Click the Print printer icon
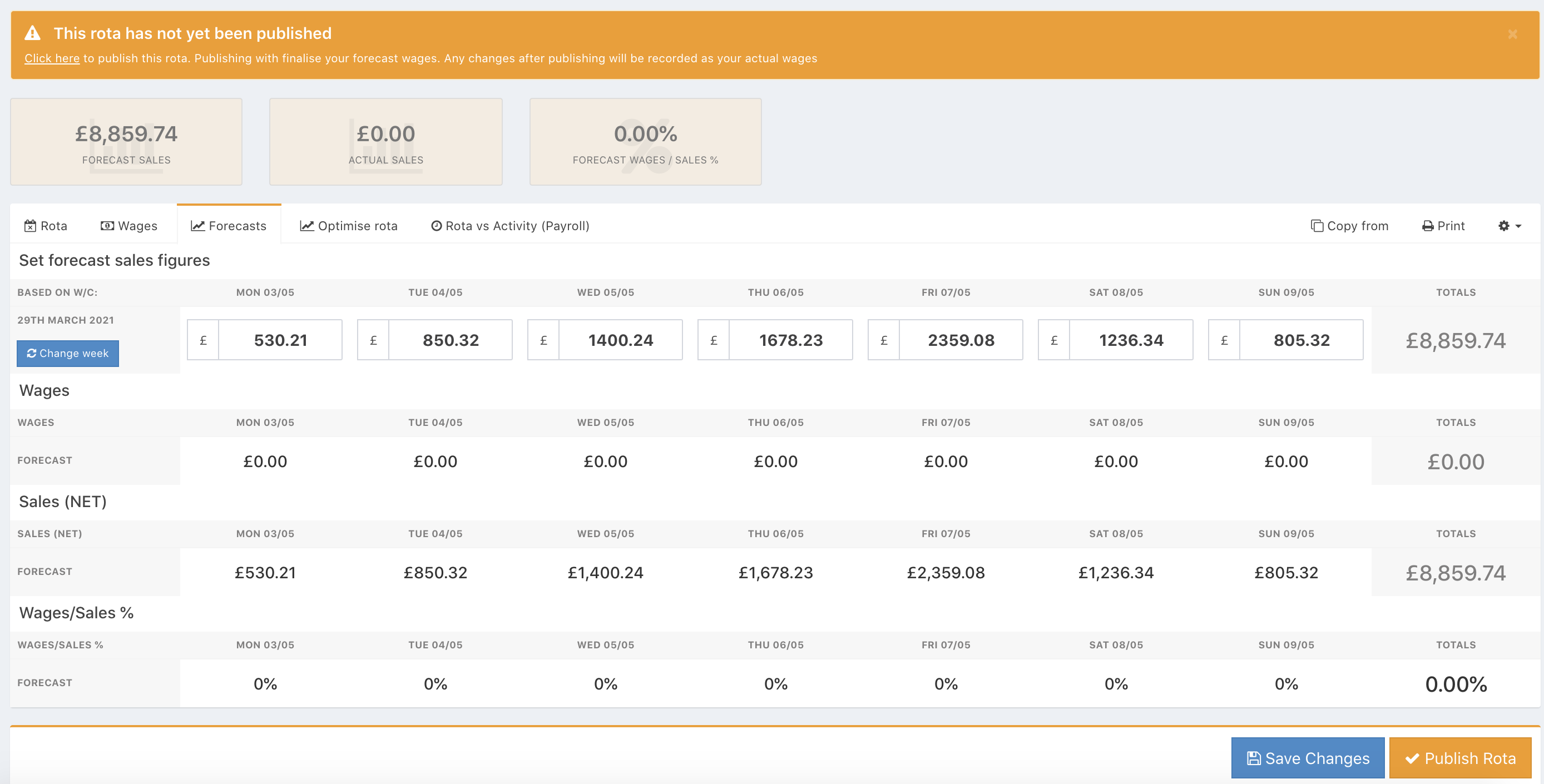The width and height of the screenshot is (1544, 784). point(1428,226)
